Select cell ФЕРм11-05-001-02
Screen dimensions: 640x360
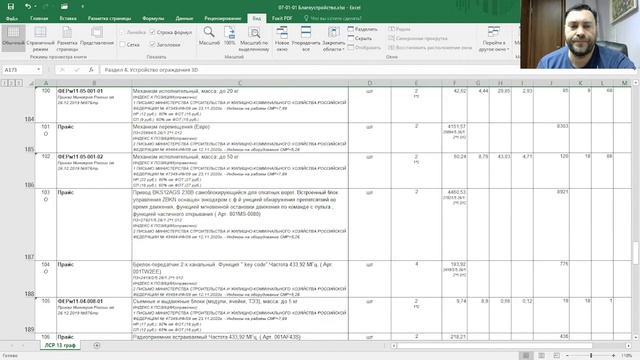tap(94, 171)
